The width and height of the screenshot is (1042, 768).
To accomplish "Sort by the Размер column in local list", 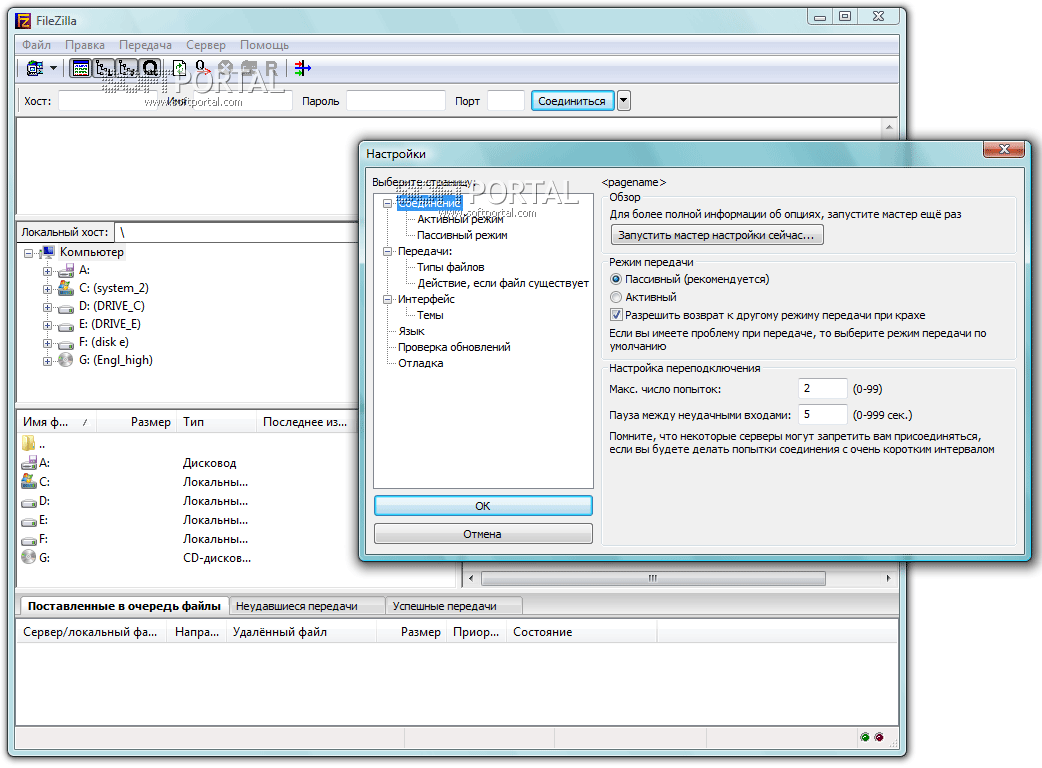I will 136,422.
